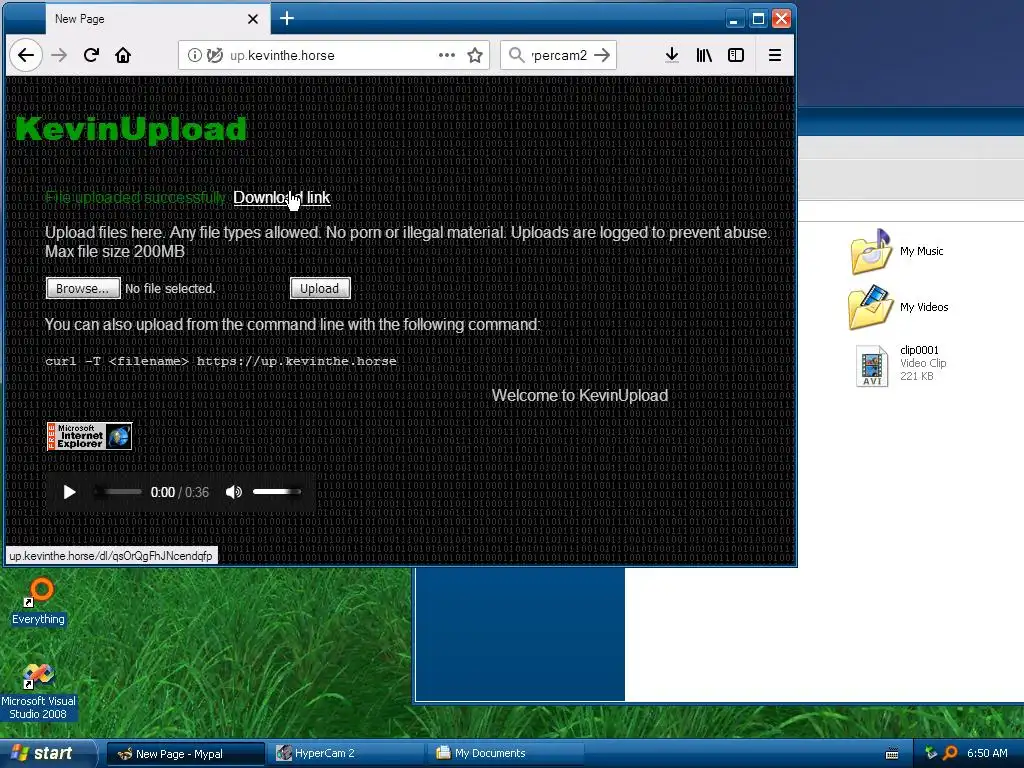Play the embedded audio clip
1024x768 pixels.
tap(69, 492)
